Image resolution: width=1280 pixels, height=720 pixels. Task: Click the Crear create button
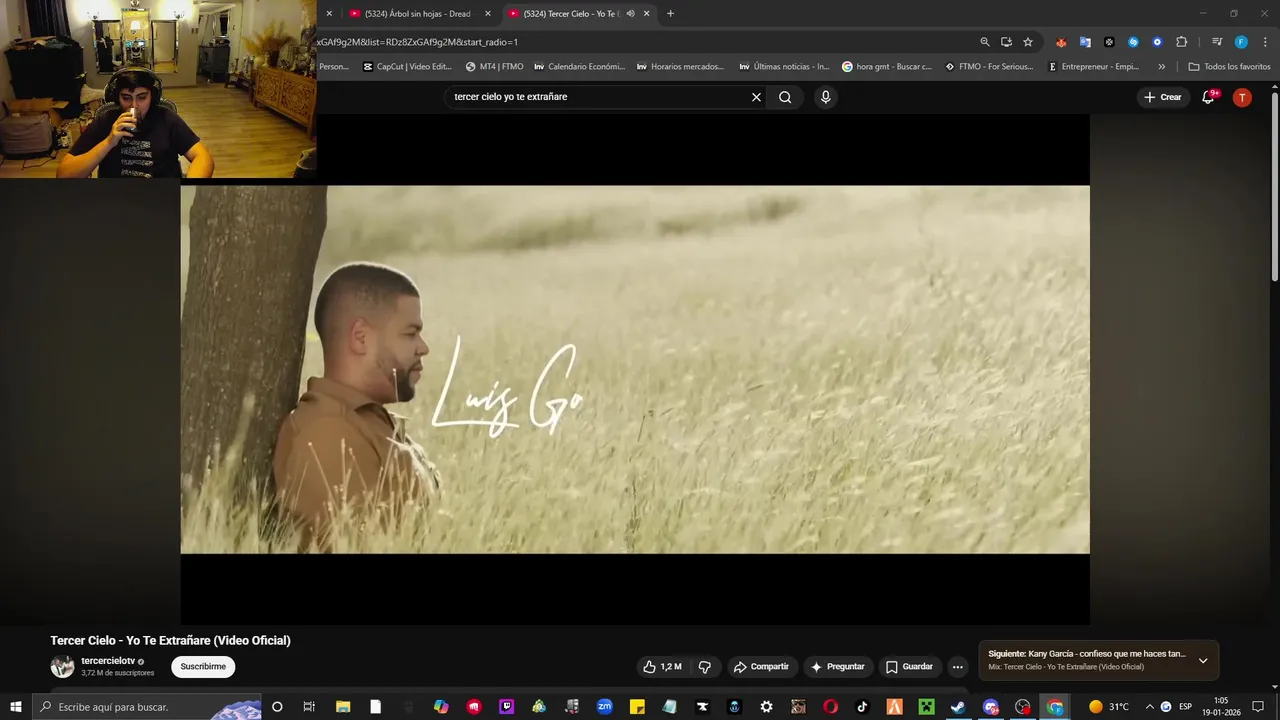pyautogui.click(x=1163, y=97)
